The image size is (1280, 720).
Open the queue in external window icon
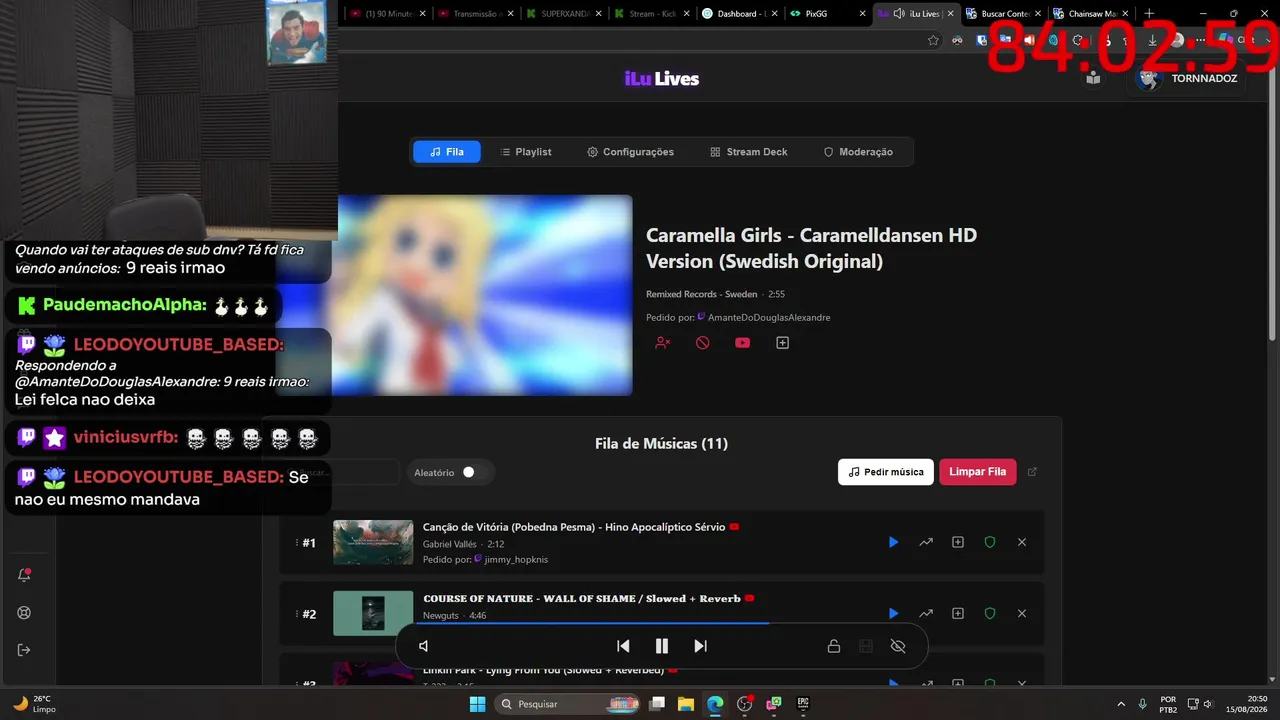pyautogui.click(x=1033, y=472)
